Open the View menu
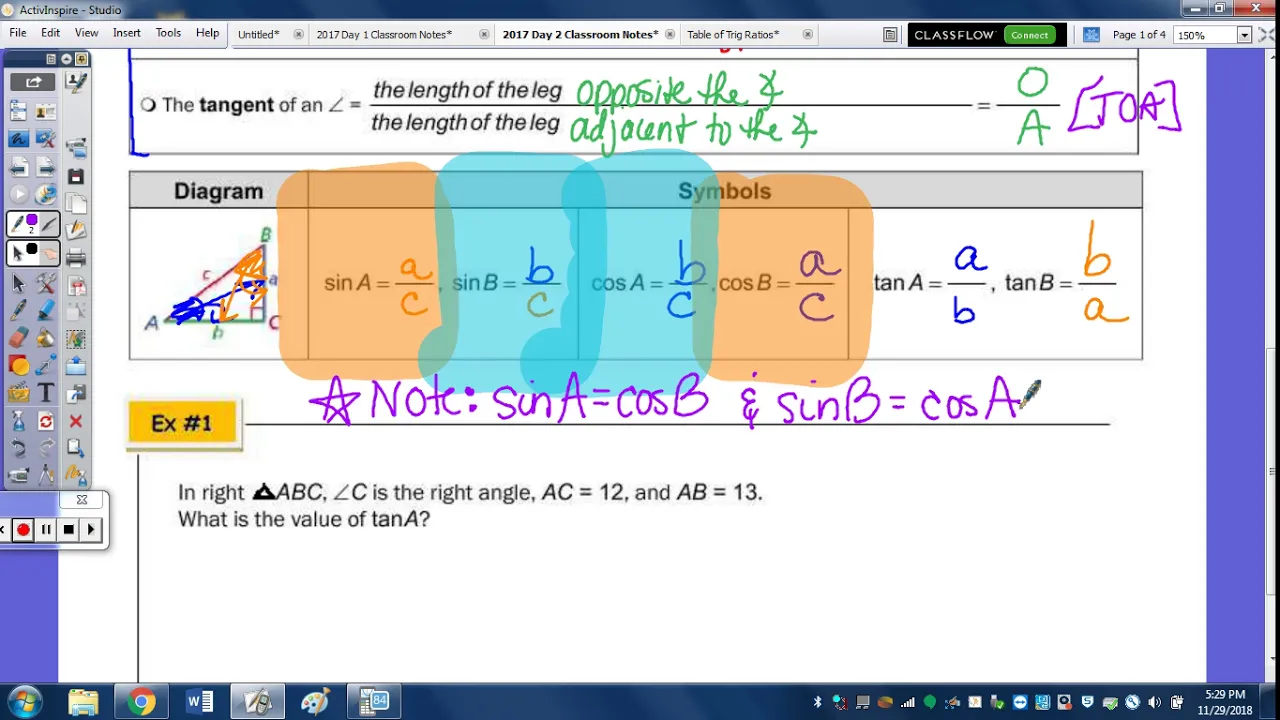The image size is (1280, 720). point(86,33)
